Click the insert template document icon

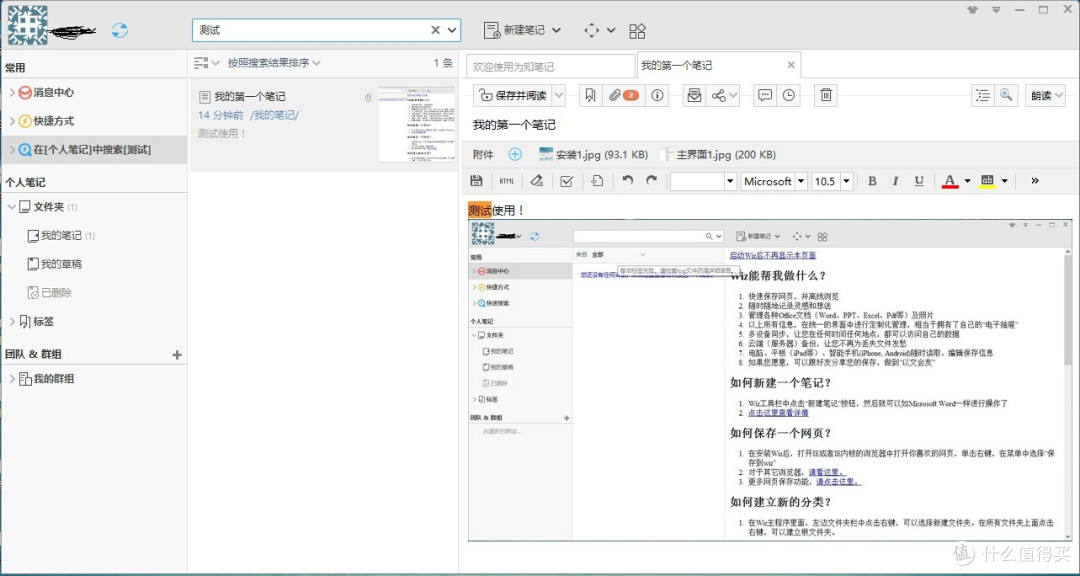(597, 181)
